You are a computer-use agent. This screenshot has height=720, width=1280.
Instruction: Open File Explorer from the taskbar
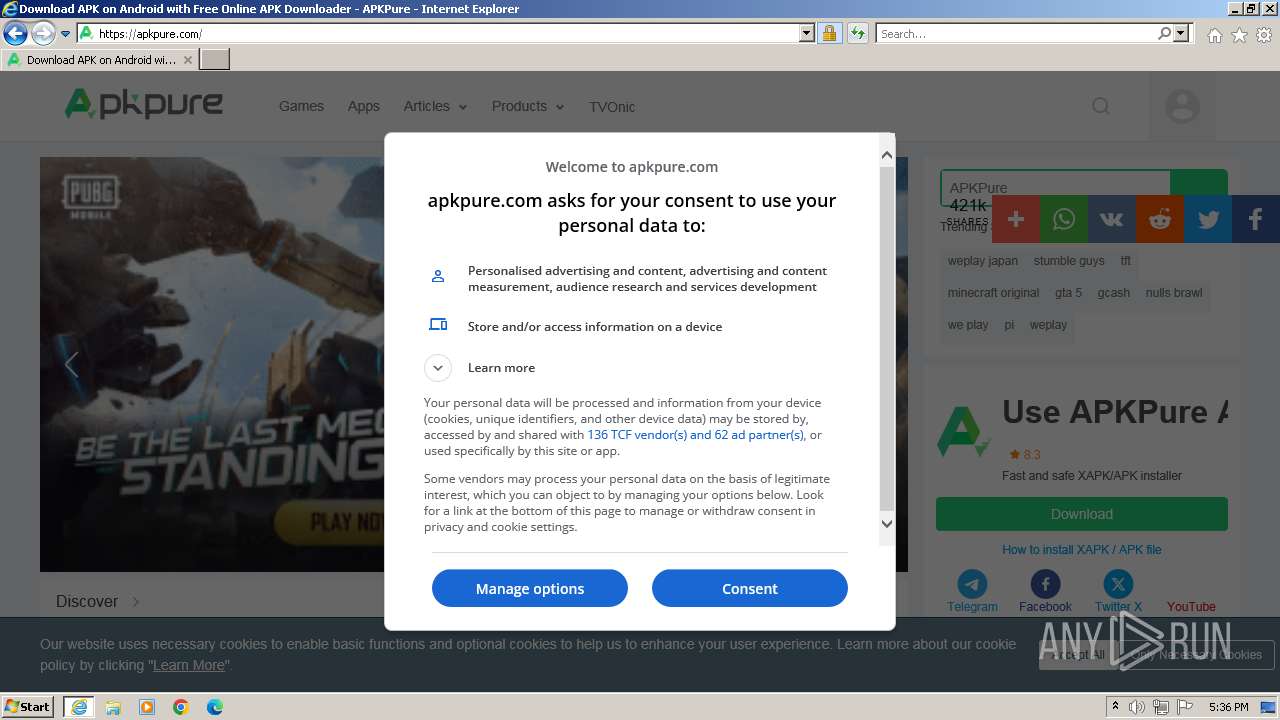click(113, 707)
